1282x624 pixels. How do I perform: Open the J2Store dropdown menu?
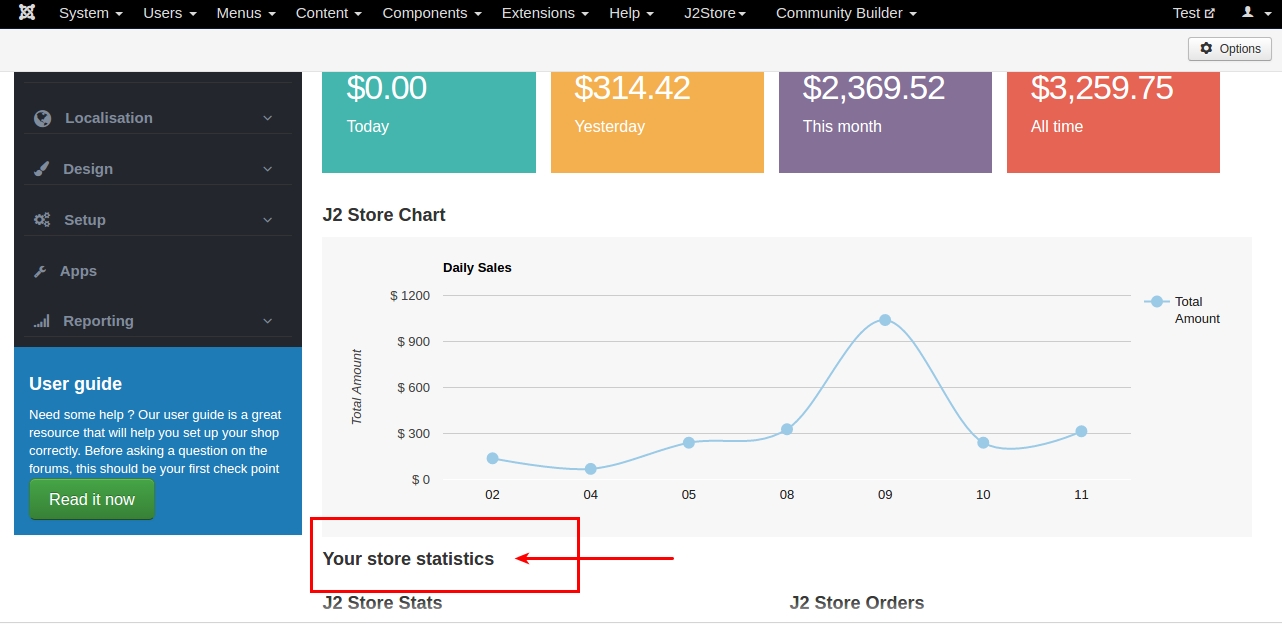(714, 13)
